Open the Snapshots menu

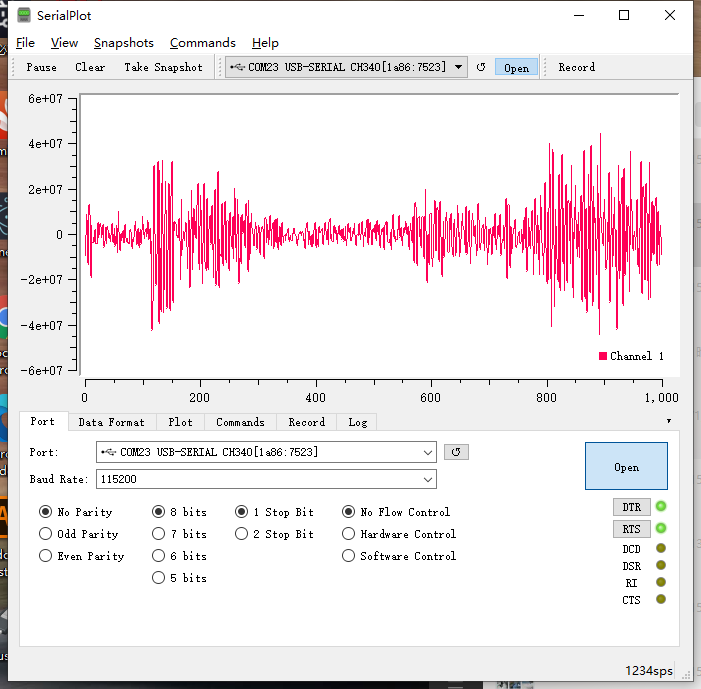pyautogui.click(x=123, y=43)
